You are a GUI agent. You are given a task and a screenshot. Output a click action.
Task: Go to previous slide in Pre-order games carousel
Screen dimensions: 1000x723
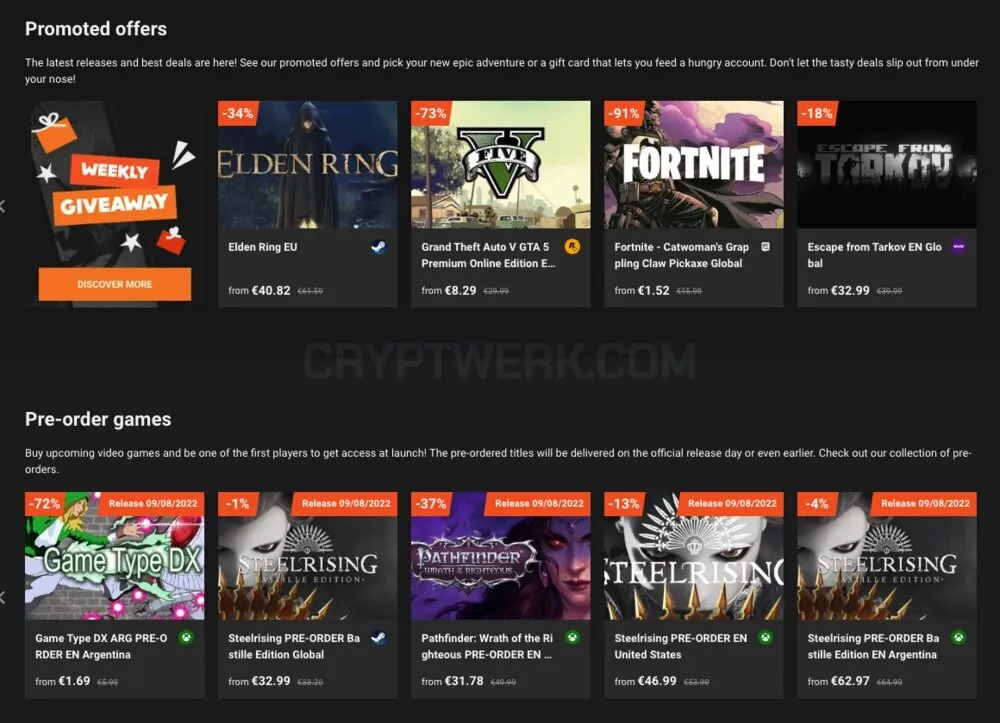(3, 597)
